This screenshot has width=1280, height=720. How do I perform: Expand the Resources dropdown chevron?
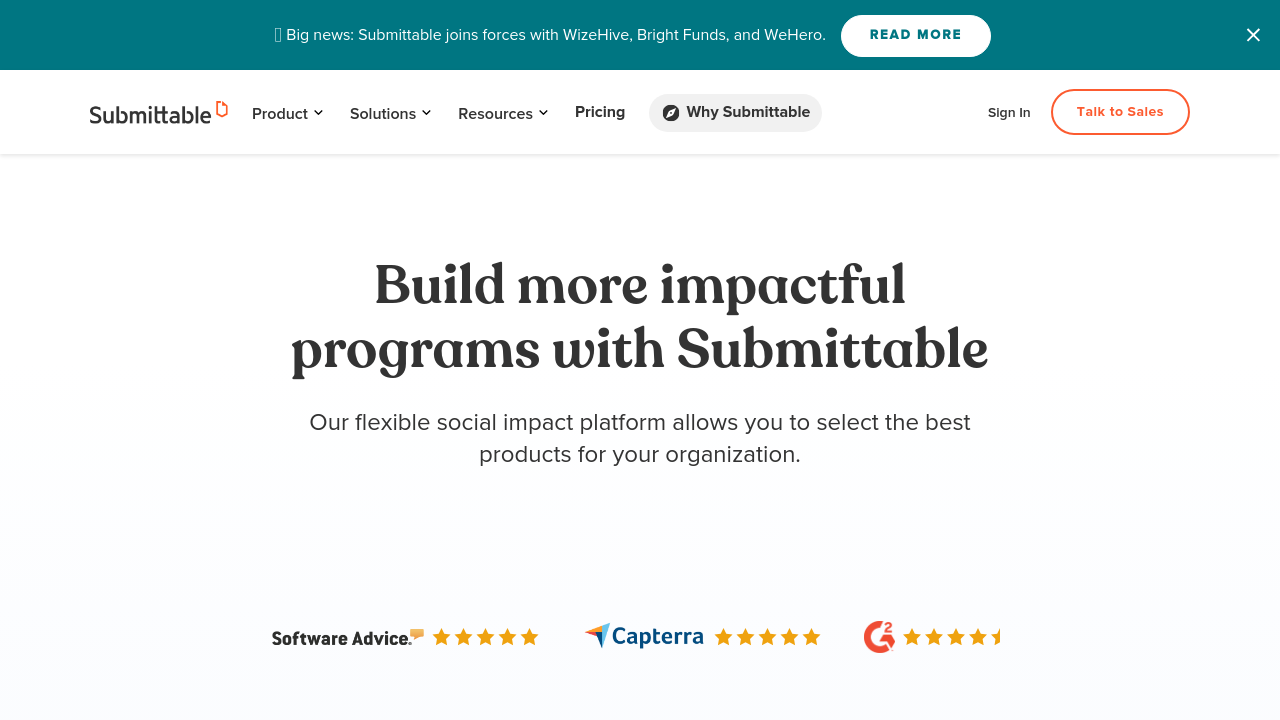click(543, 113)
